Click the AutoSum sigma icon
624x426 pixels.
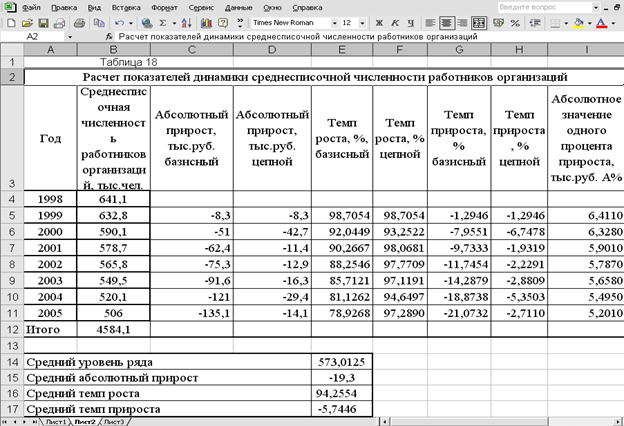pos(163,21)
